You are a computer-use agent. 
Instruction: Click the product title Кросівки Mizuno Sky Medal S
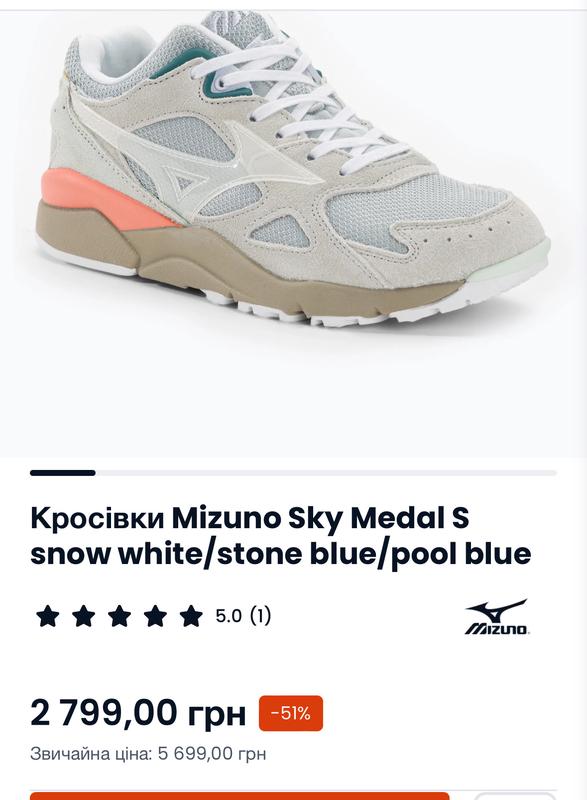[250, 518]
